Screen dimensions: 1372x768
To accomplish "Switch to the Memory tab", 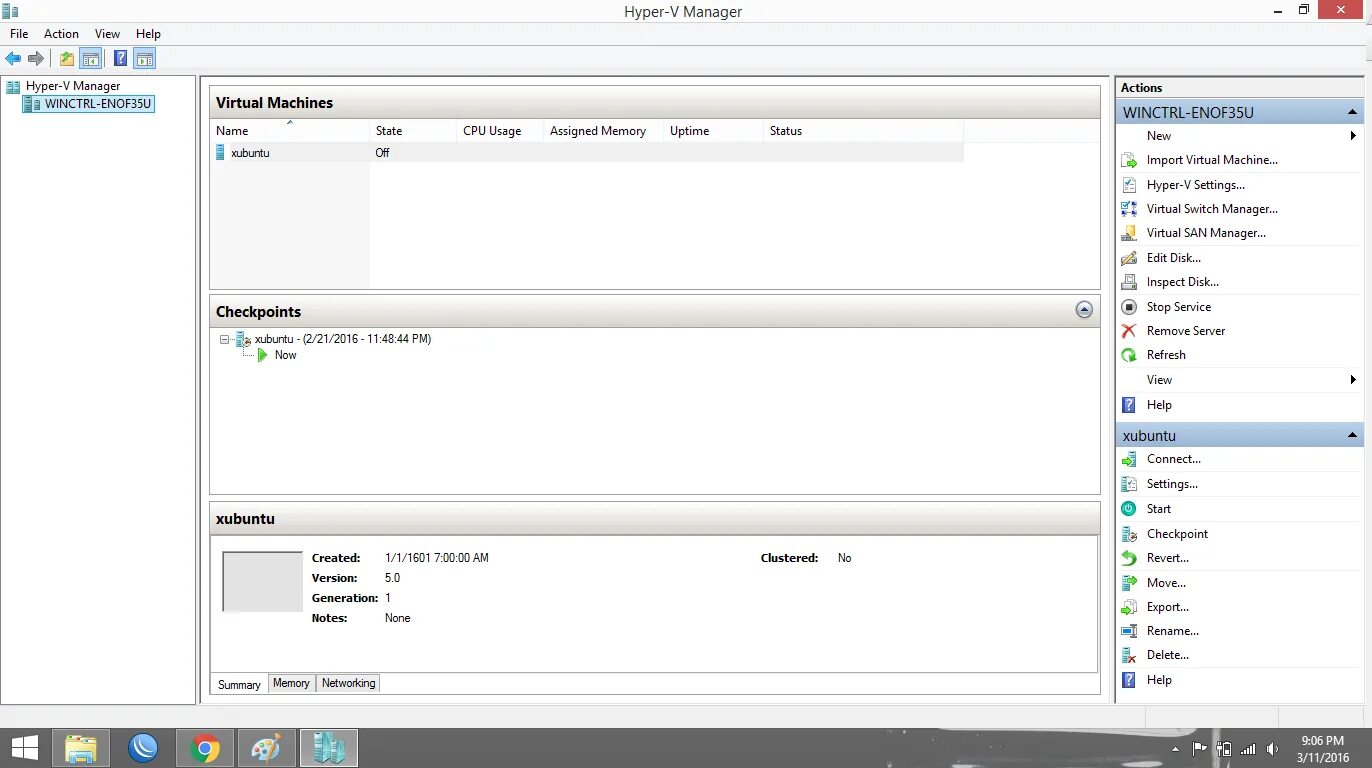I will [291, 683].
